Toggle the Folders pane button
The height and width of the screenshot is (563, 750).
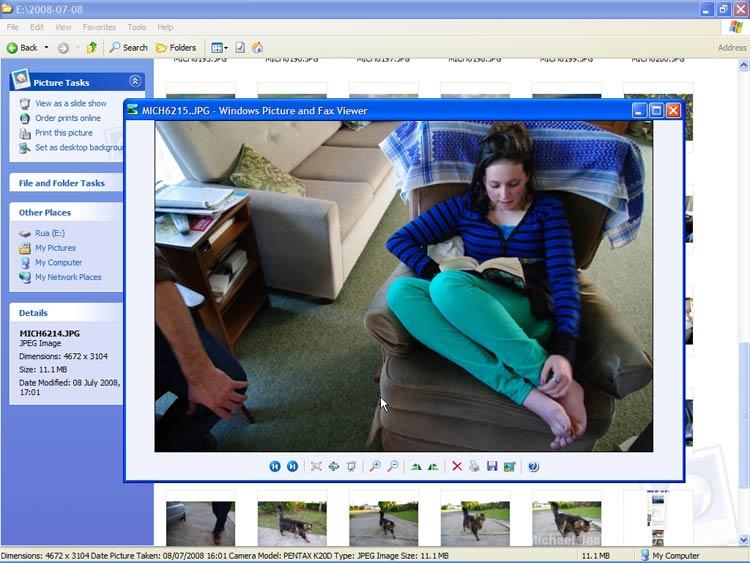(176, 48)
